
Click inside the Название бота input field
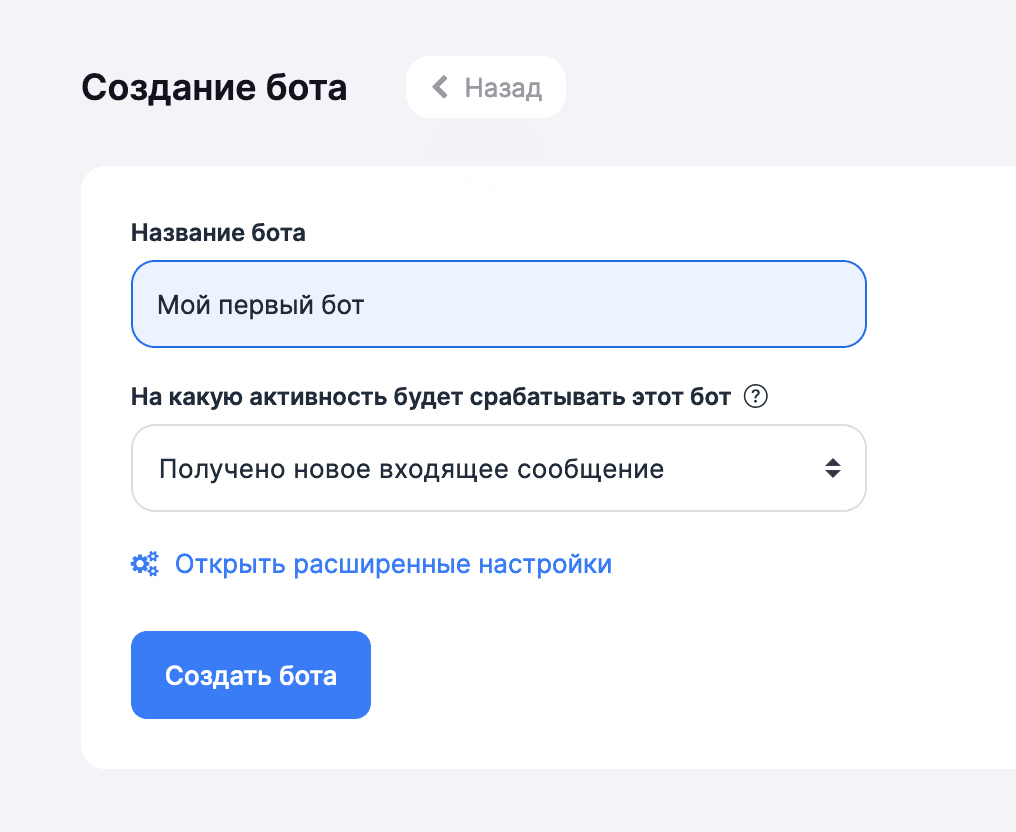click(x=498, y=304)
